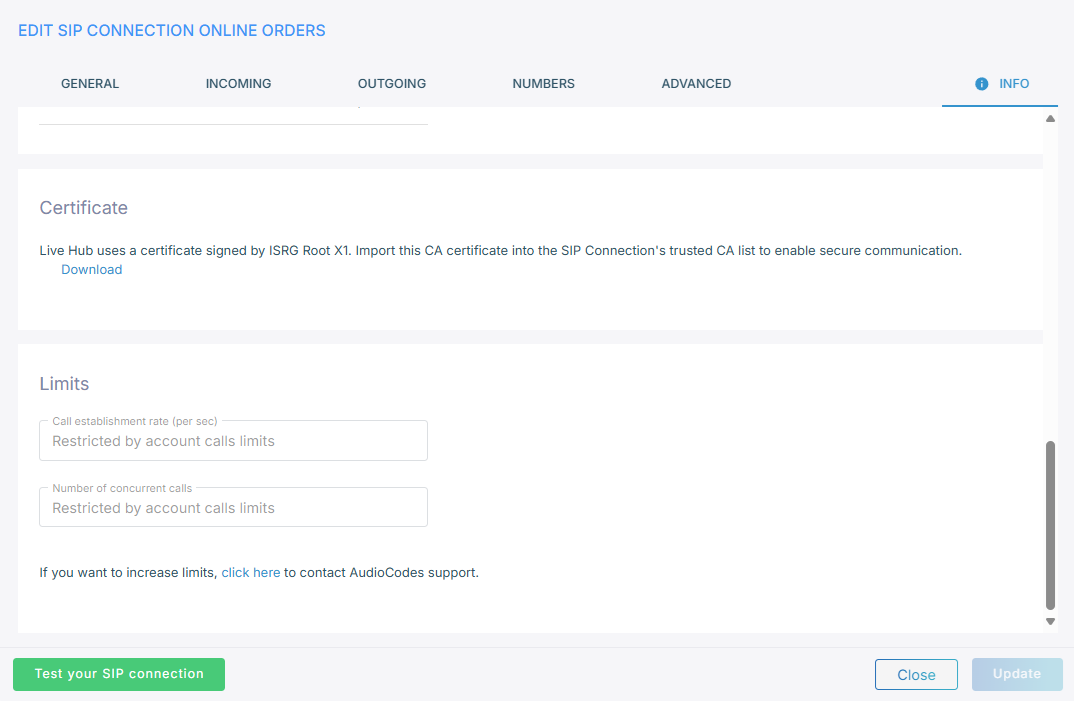This screenshot has width=1074, height=701.
Task: Click the Call establishment rate field
Action: click(x=233, y=440)
